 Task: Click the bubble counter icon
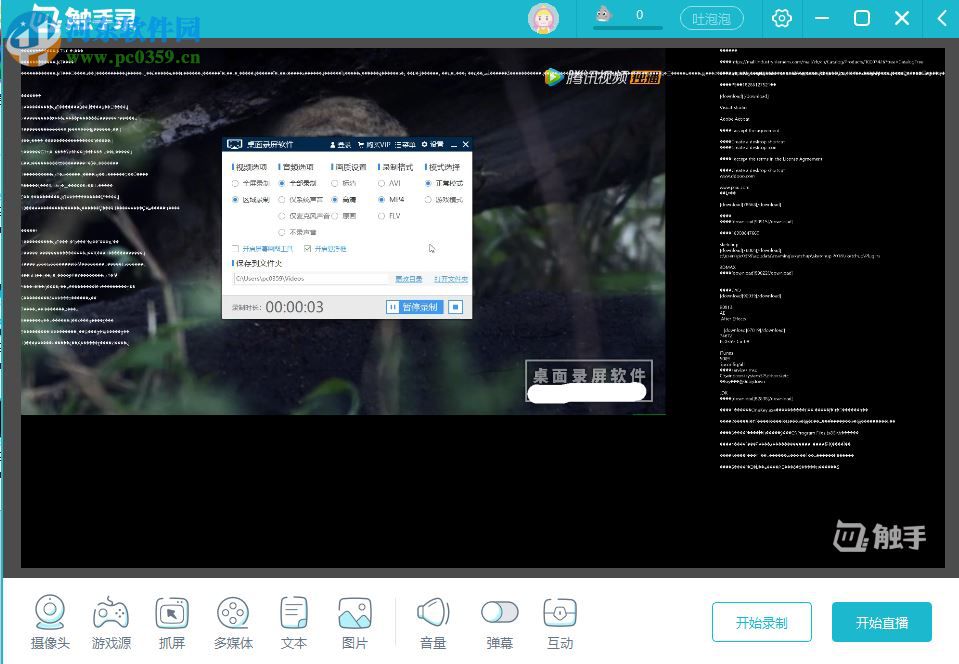point(604,14)
